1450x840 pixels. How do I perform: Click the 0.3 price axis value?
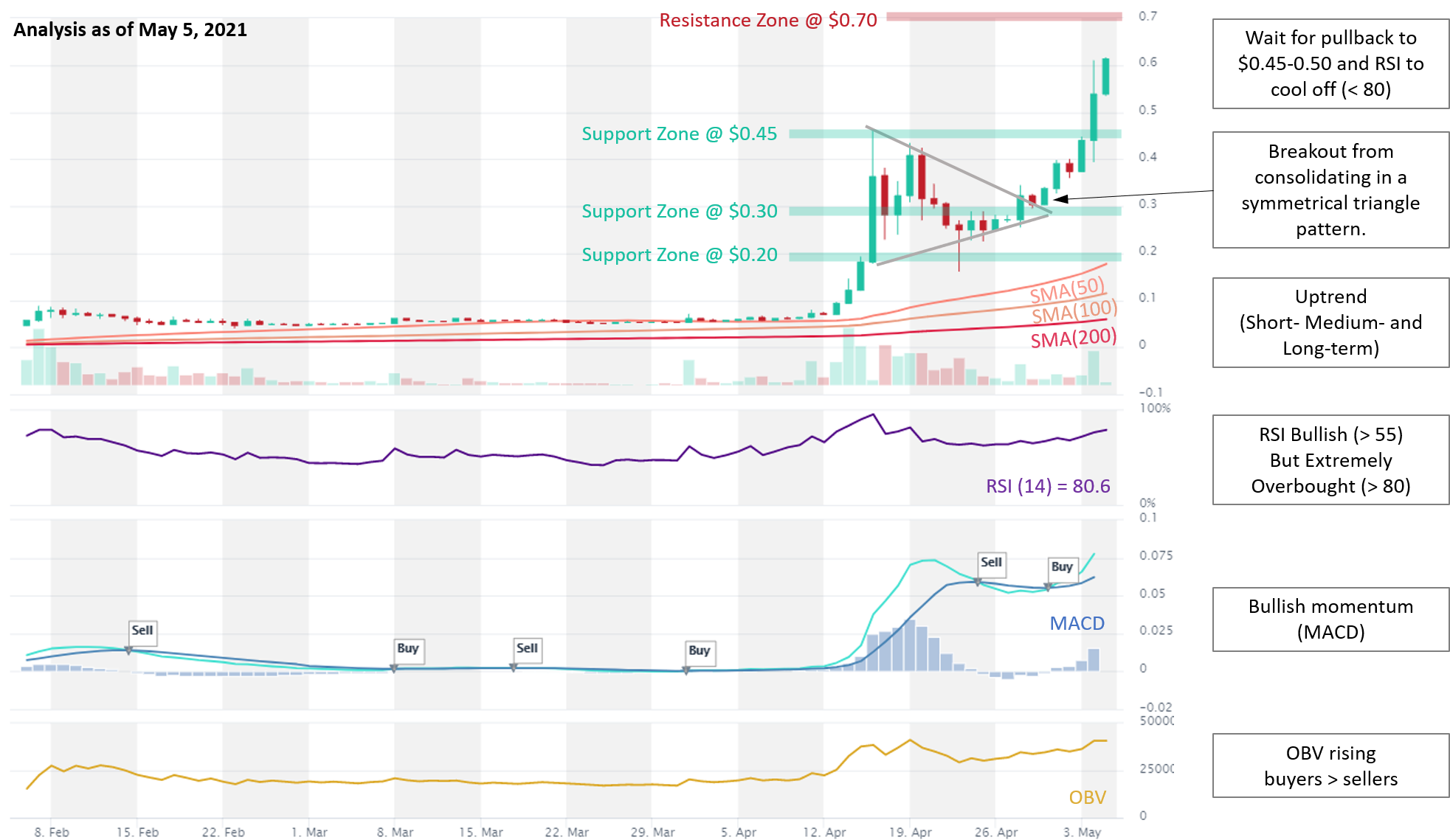pyautogui.click(x=1147, y=204)
